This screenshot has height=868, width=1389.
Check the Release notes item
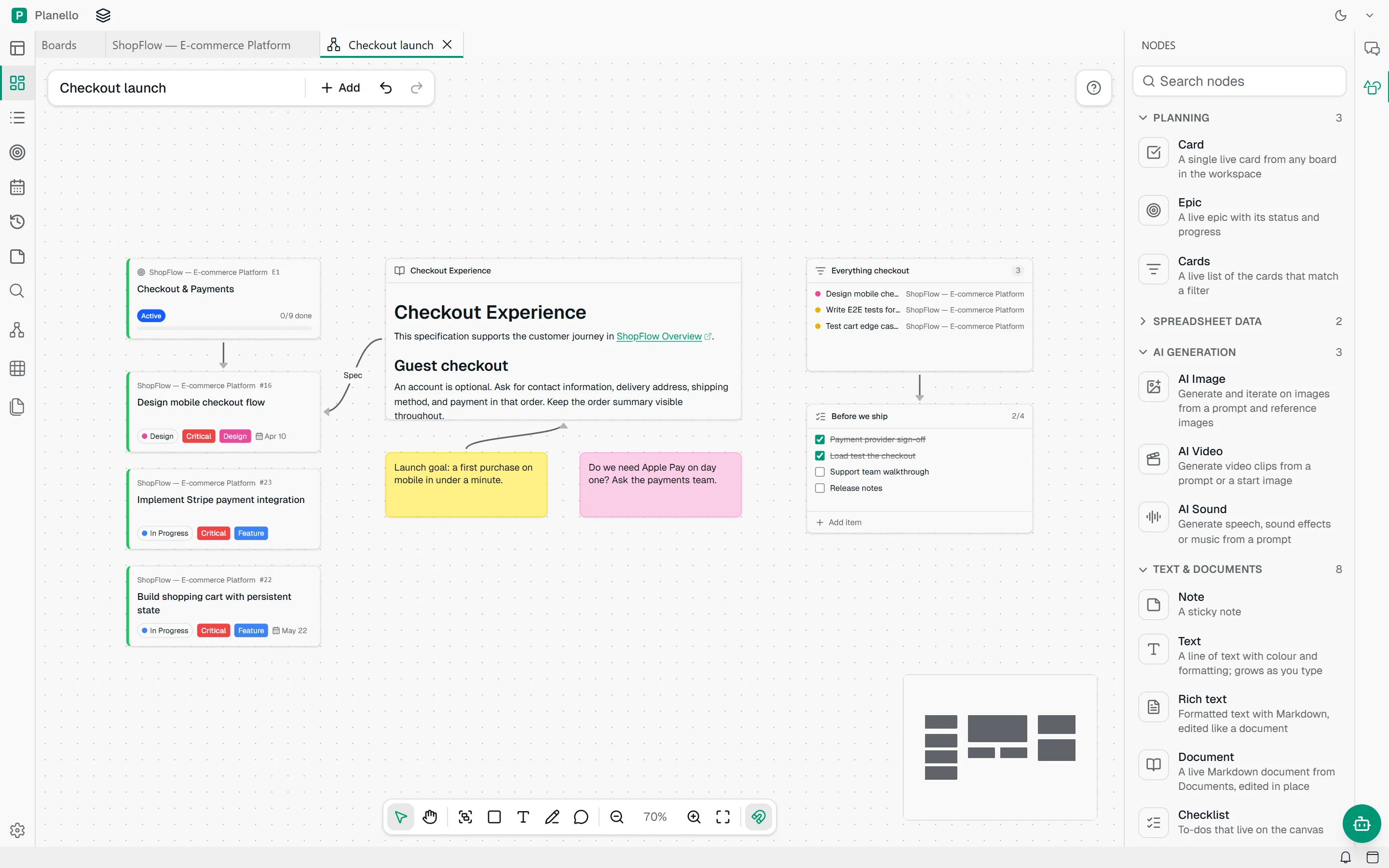tap(819, 488)
